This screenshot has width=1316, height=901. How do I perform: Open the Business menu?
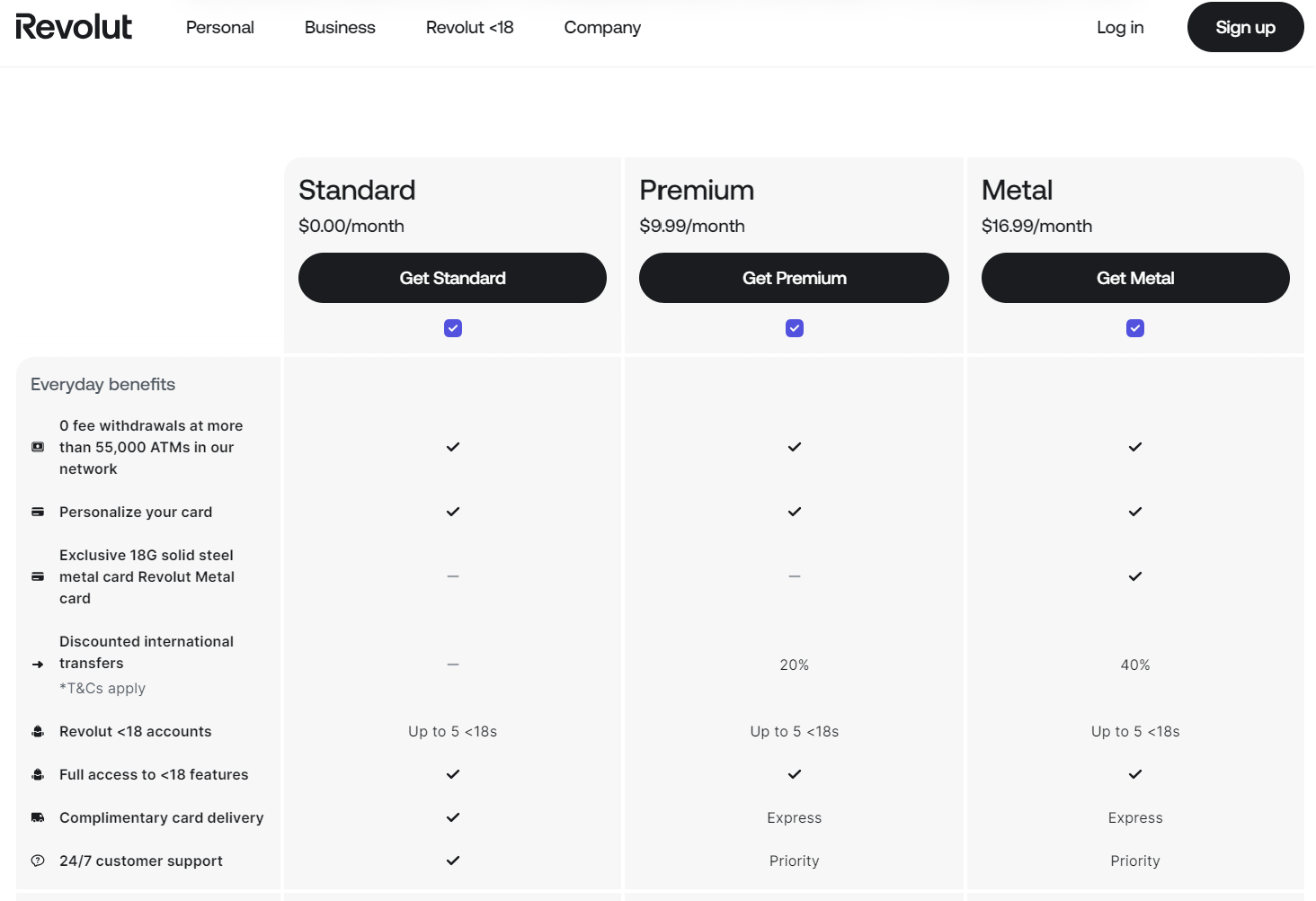pos(340,27)
